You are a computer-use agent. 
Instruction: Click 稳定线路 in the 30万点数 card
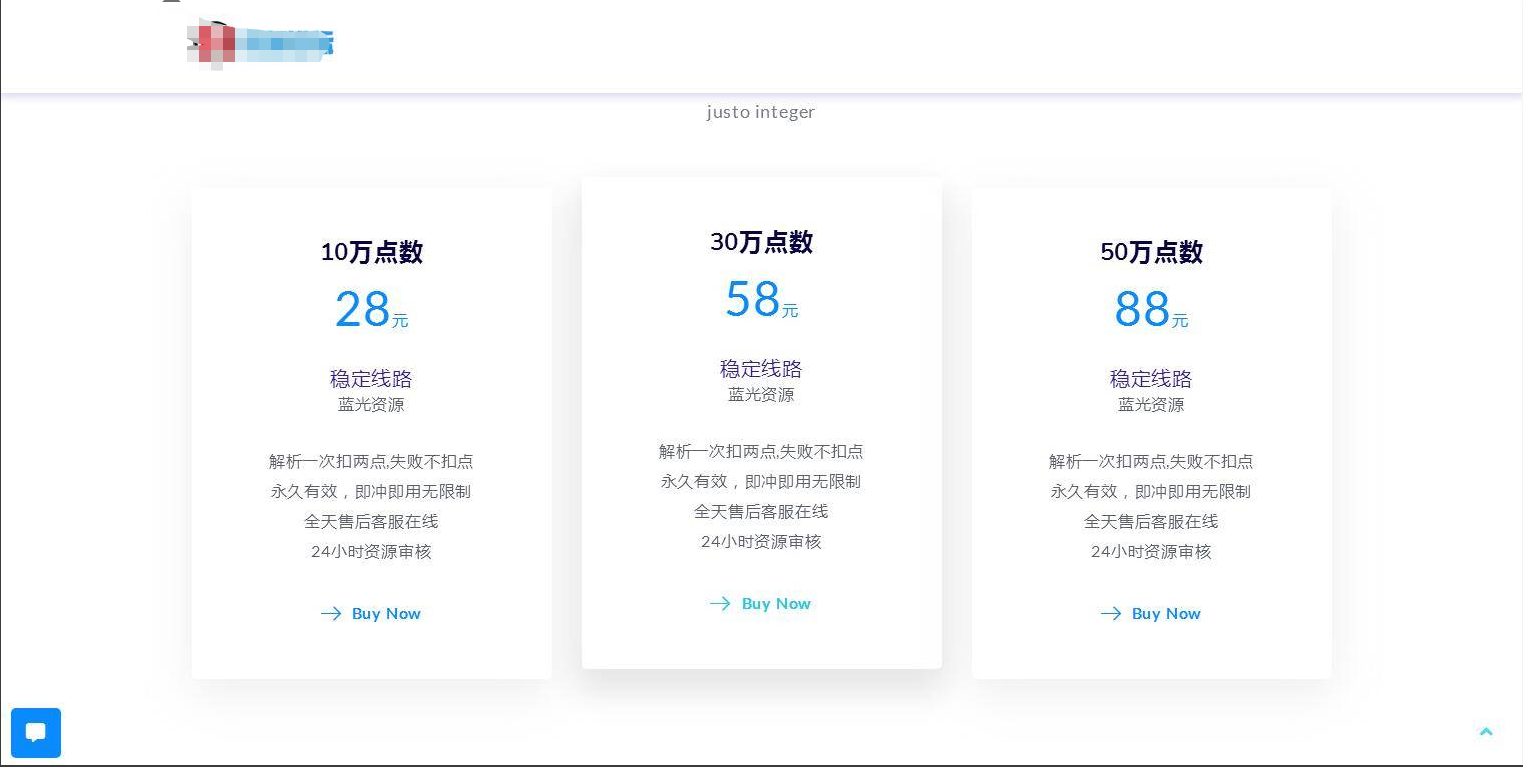(761, 369)
